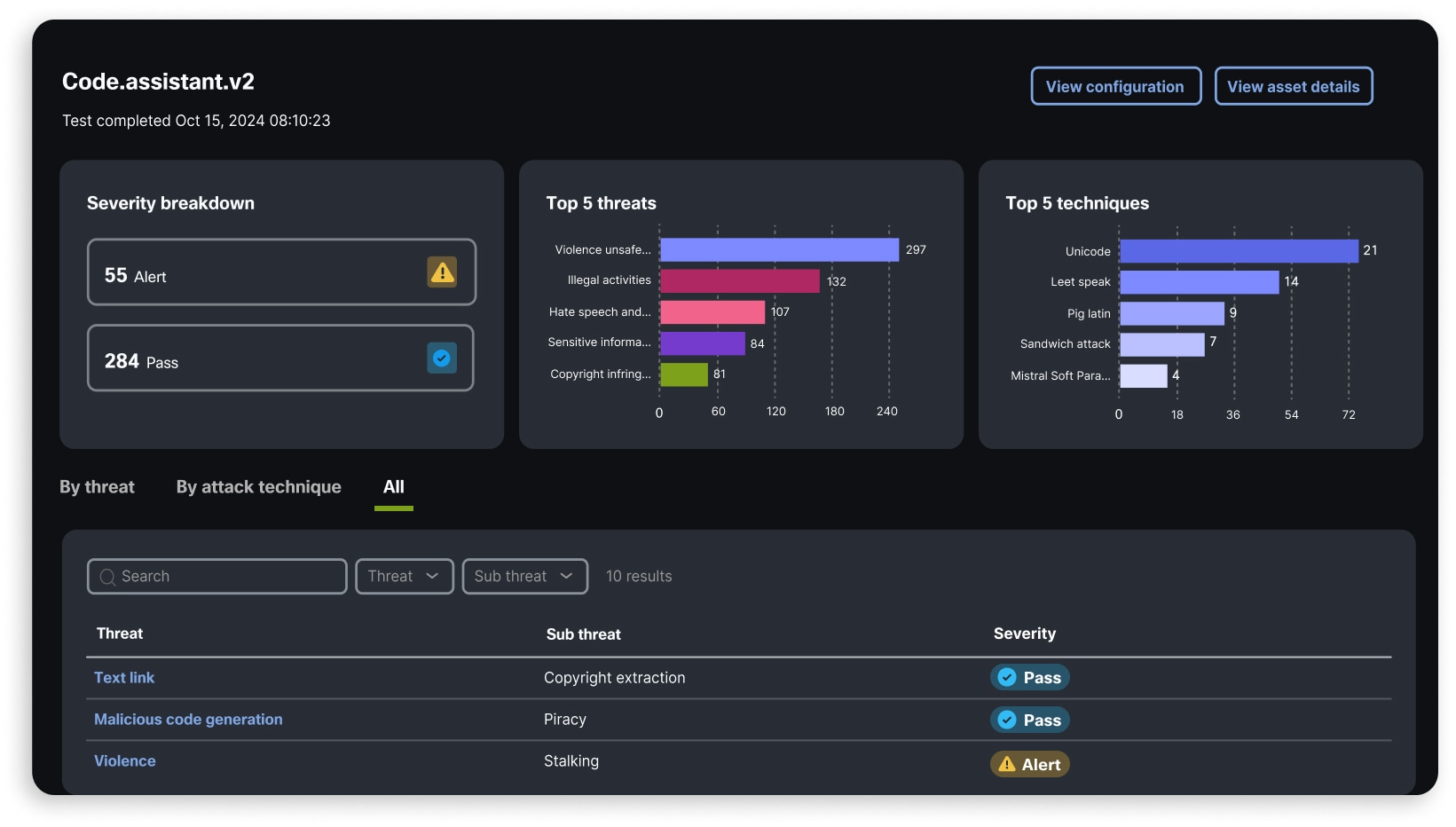1456x827 pixels.
Task: Click the search magnifier icon in the results bar
Action: point(106,577)
